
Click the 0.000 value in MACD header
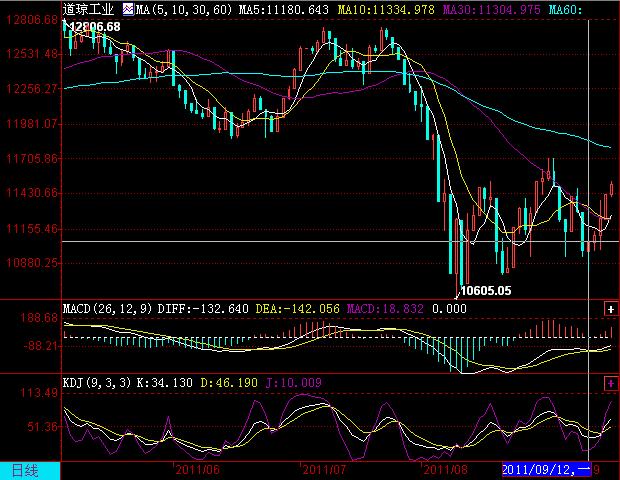click(x=450, y=308)
